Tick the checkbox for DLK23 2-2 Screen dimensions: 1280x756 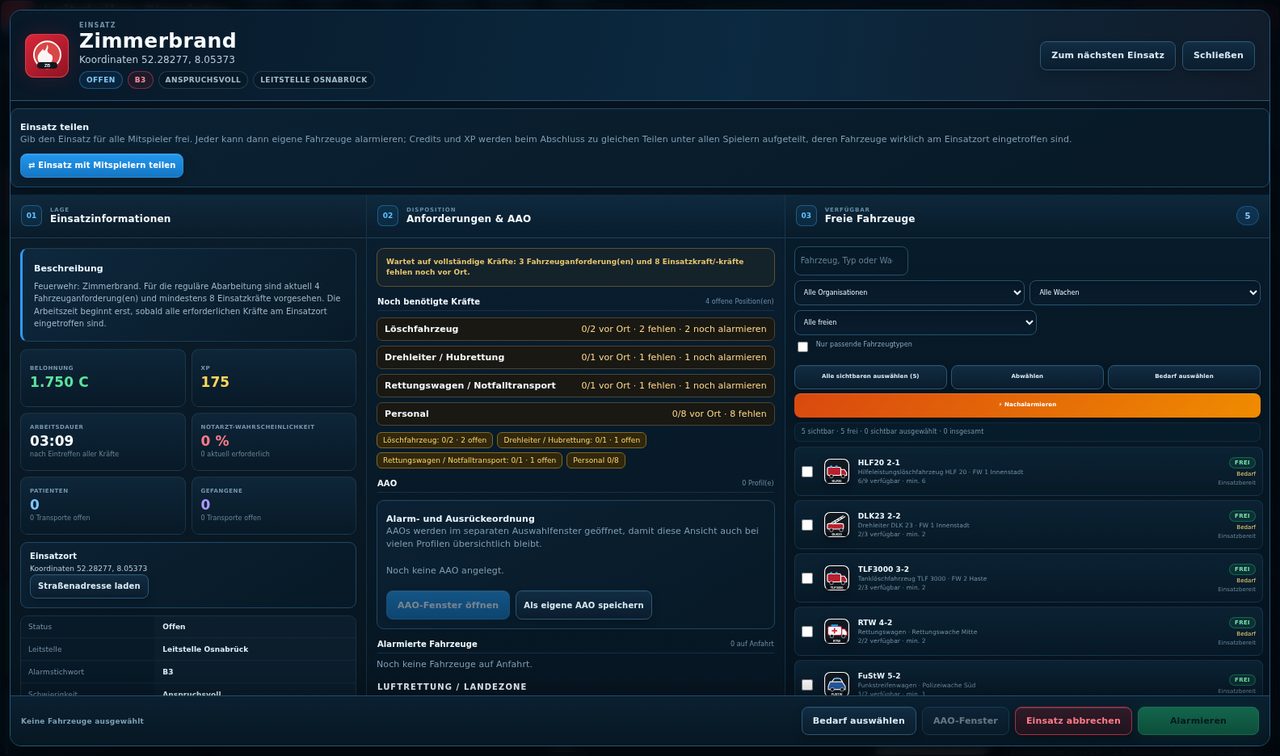pyautogui.click(x=807, y=525)
